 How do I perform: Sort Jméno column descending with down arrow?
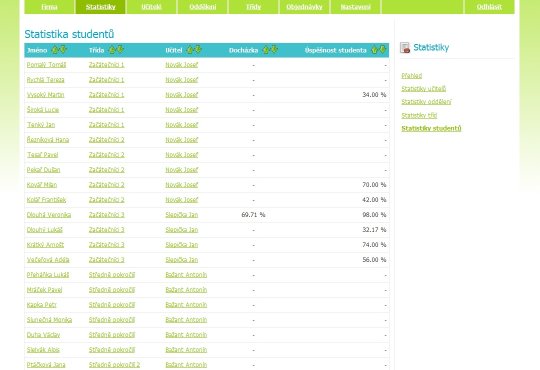tap(63, 49)
